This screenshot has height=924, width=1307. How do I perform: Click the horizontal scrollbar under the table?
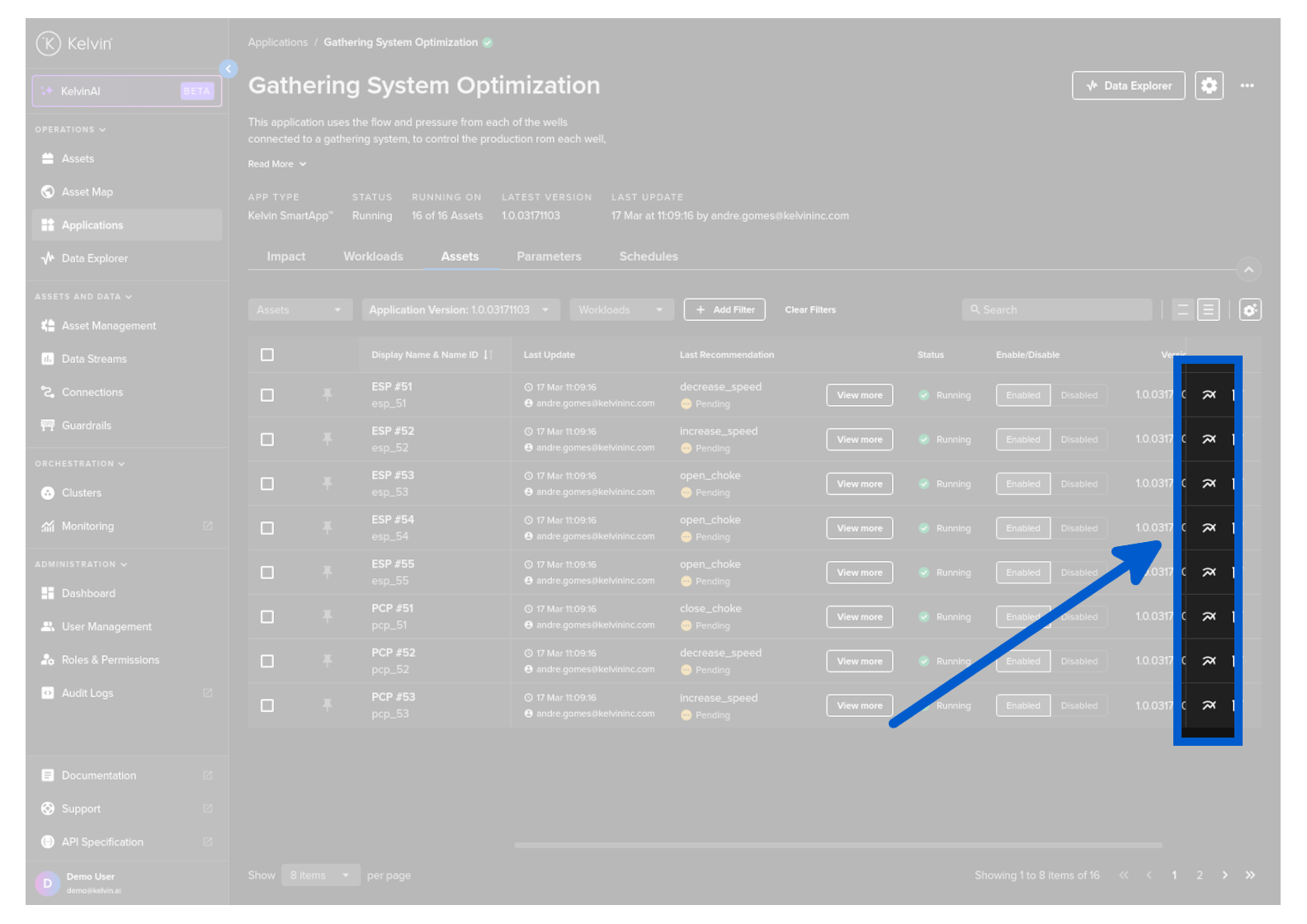[x=838, y=846]
